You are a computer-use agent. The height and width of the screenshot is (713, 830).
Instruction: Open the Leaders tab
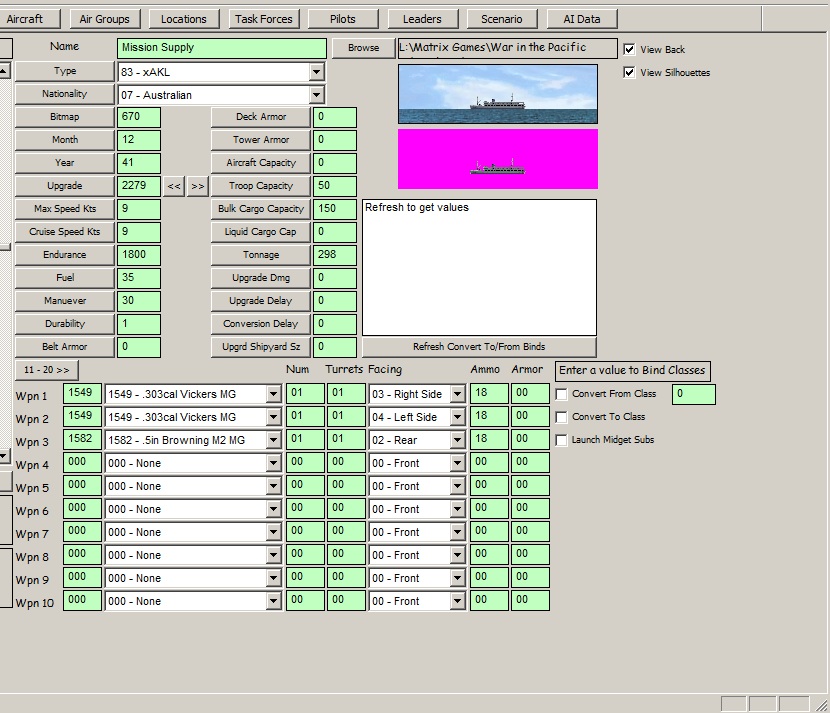(x=422, y=19)
